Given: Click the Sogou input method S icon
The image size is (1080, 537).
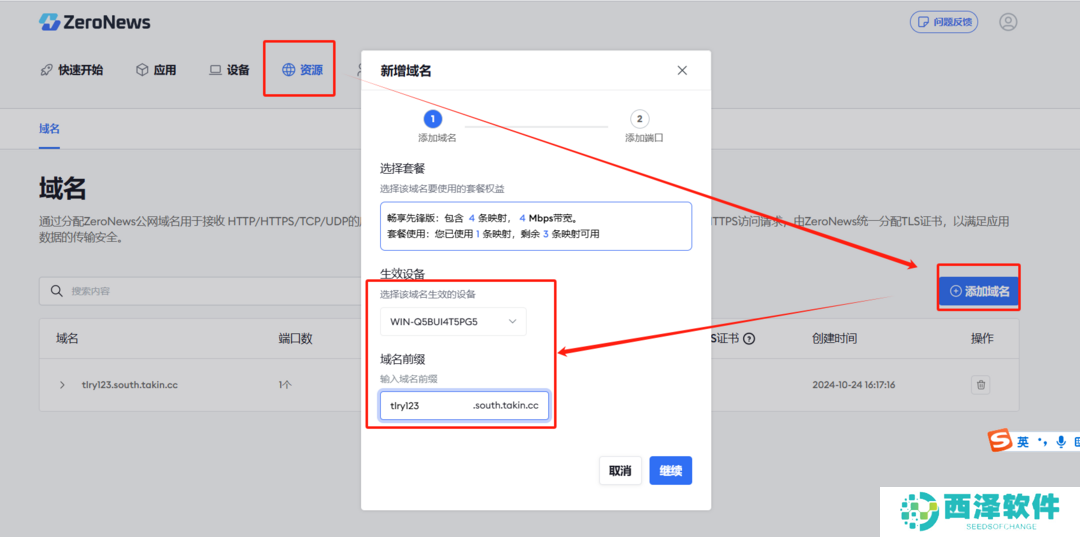Looking at the screenshot, I should pyautogui.click(x=999, y=441).
